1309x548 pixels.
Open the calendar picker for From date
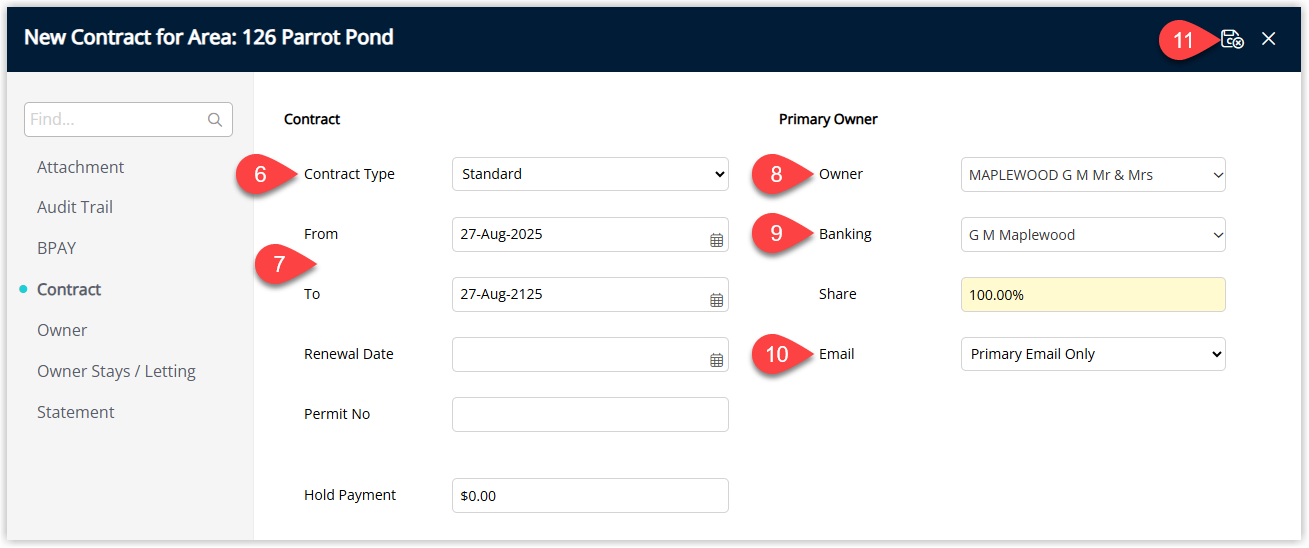click(716, 240)
